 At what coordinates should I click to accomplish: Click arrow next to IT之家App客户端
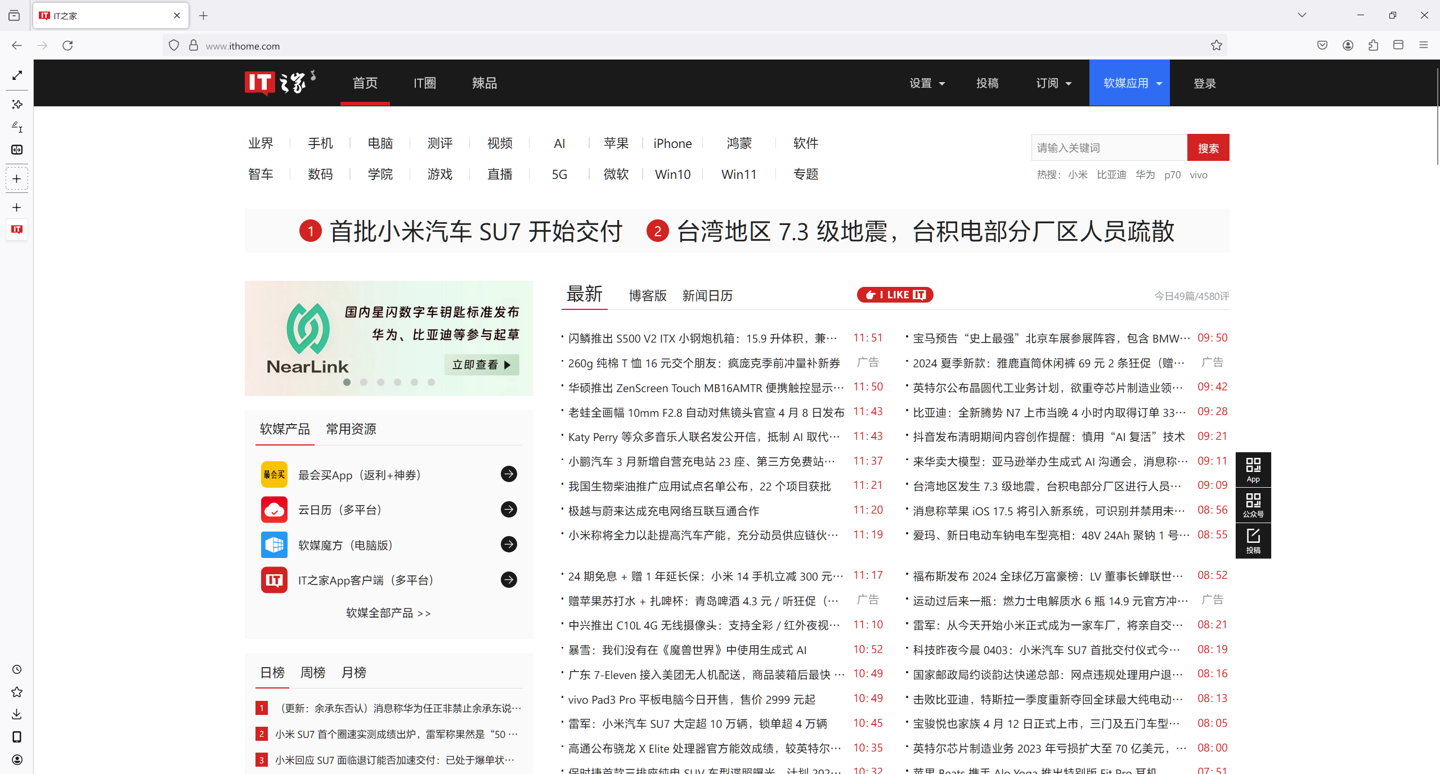click(x=509, y=580)
